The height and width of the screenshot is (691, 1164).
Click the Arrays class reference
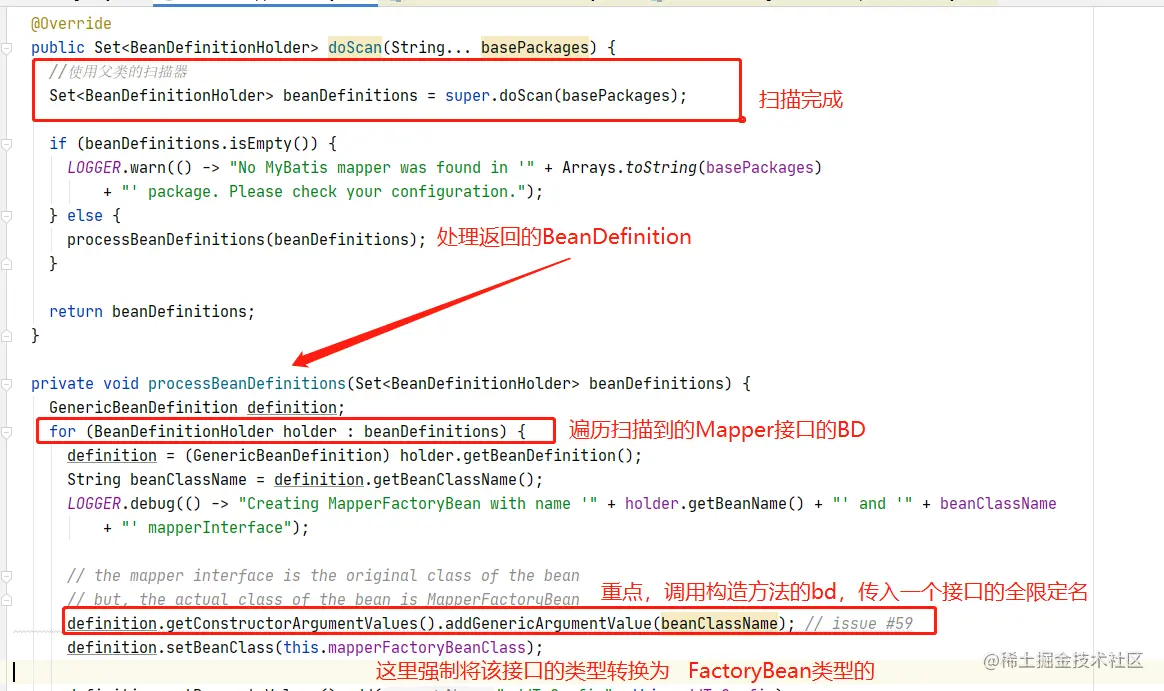[x=589, y=168]
